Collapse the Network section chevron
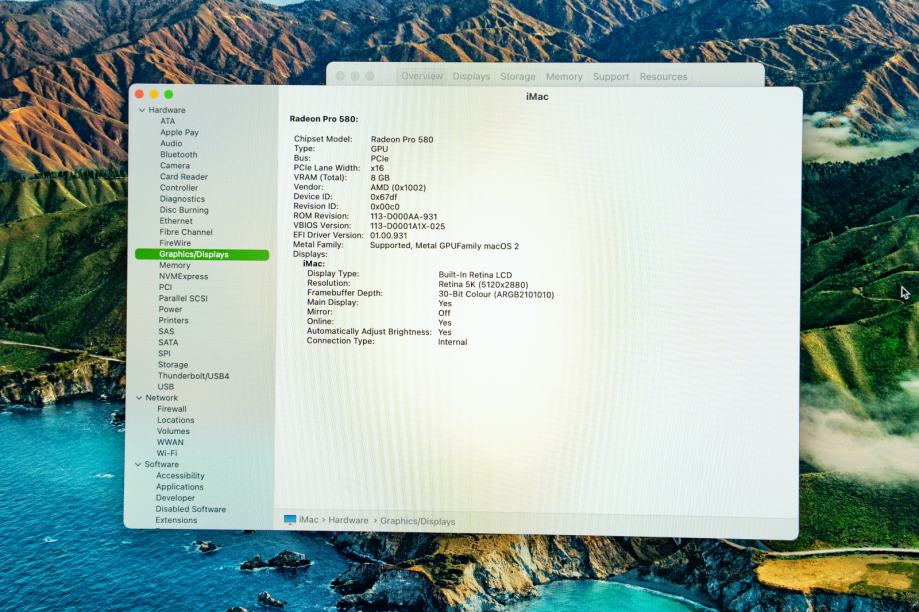Viewport: 919px width, 612px height. click(x=139, y=398)
